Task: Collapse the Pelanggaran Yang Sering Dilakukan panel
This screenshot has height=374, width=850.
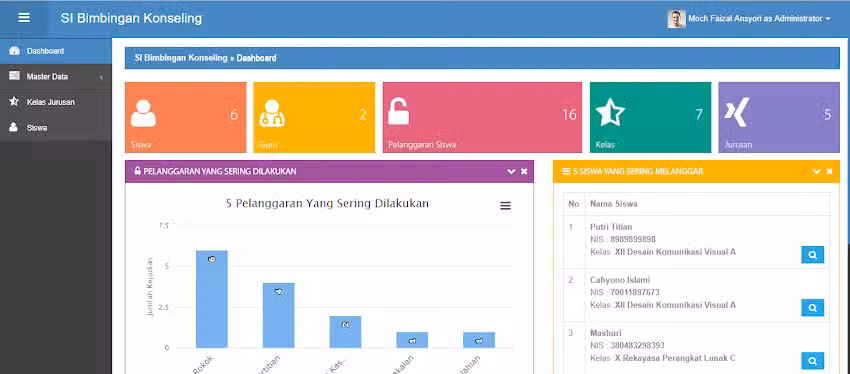Action: (511, 171)
